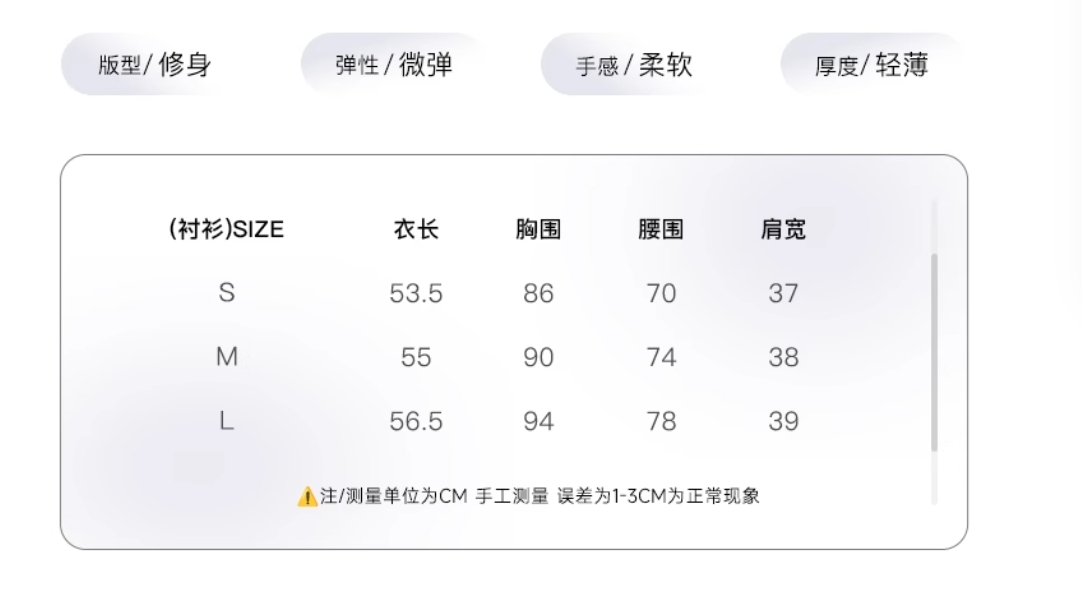Click the (衬衫)SIZE column header
This screenshot has height=603, width=1082.
tap(226, 230)
